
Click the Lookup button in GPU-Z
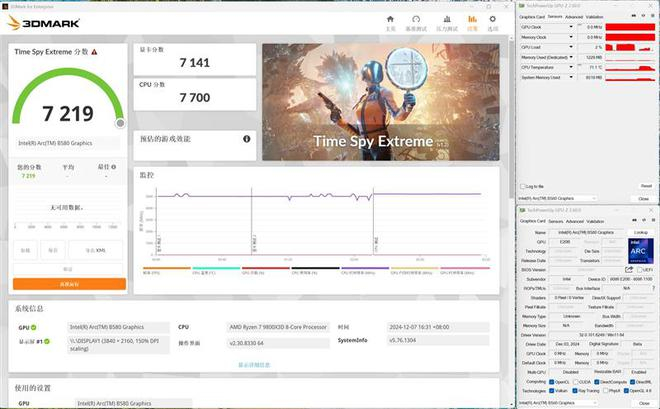[x=640, y=231]
